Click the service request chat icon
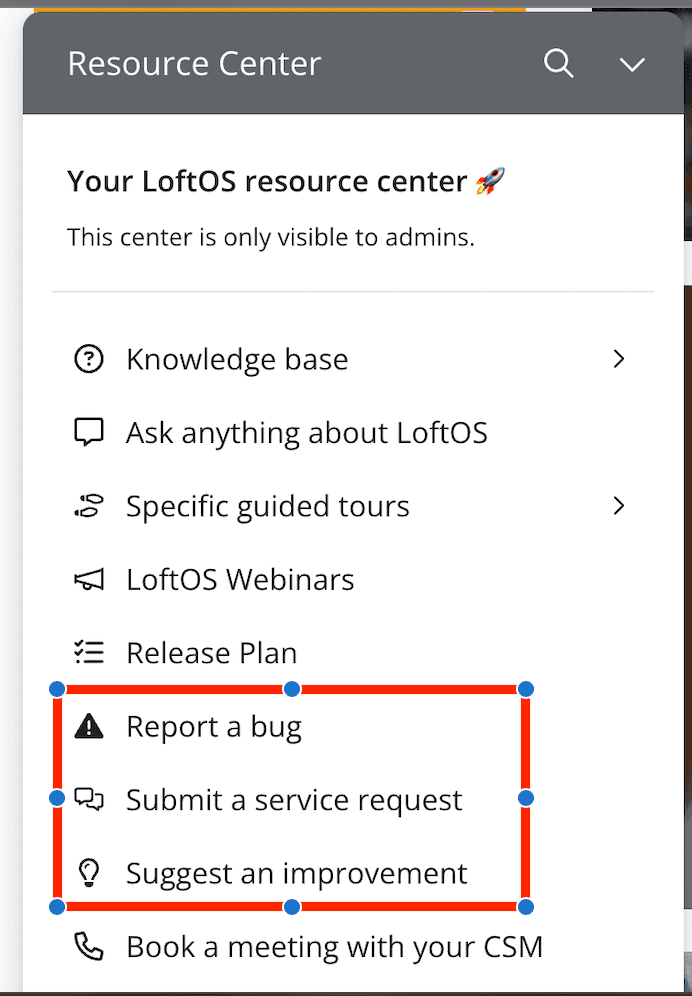692x996 pixels. [x=89, y=800]
